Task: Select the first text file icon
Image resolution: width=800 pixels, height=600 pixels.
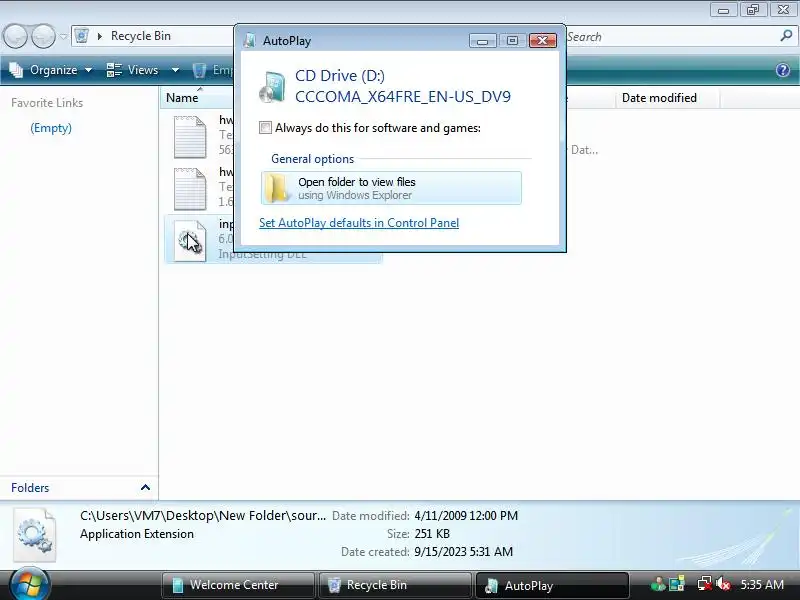Action: 190,137
